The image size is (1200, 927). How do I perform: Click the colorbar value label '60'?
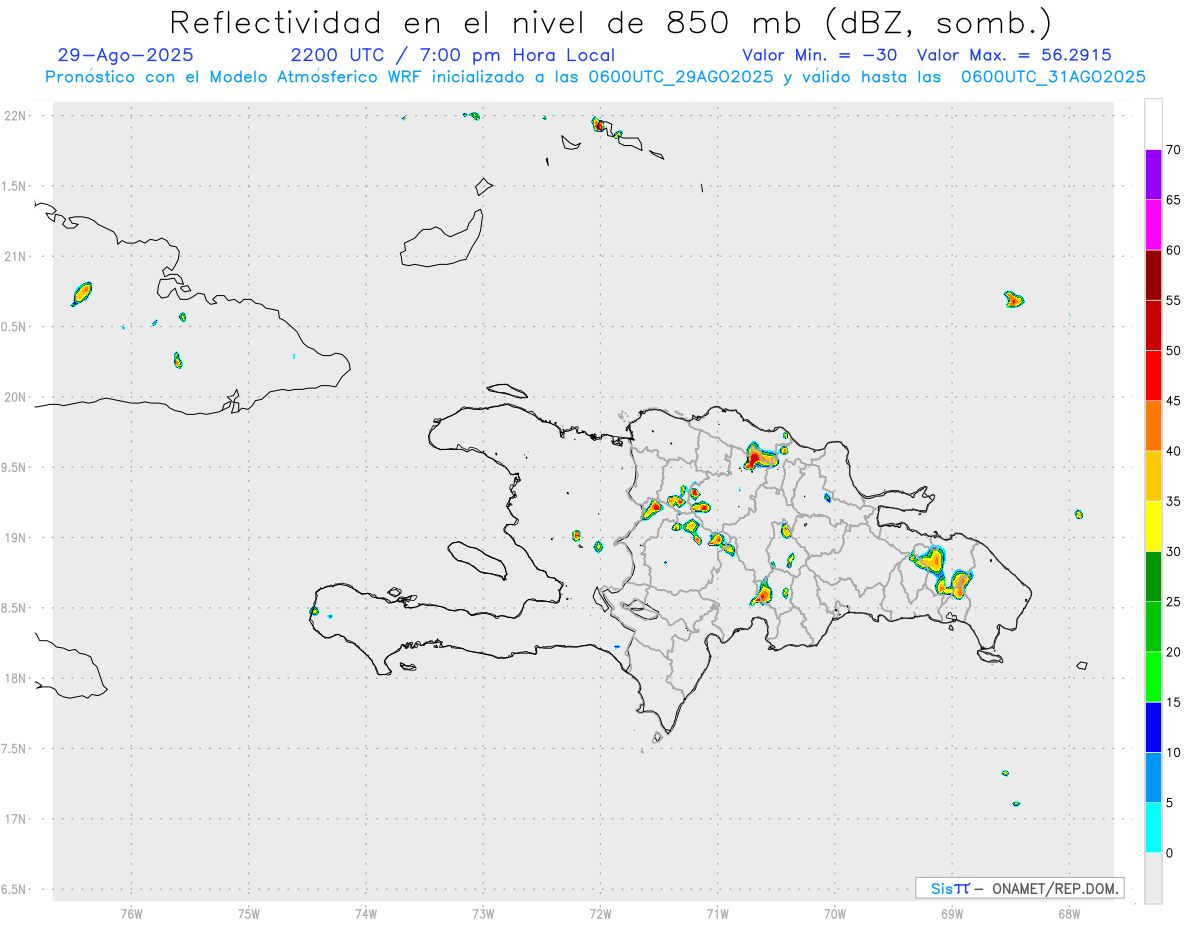pyautogui.click(x=1175, y=250)
